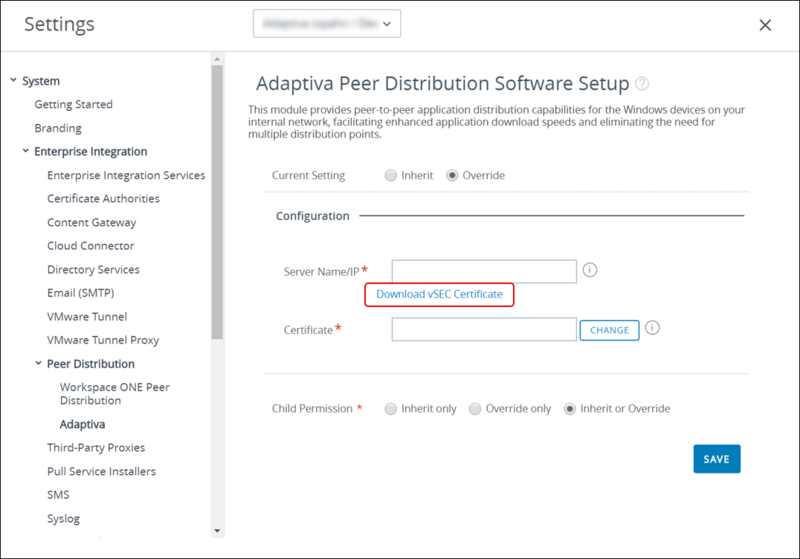Open Content Gateway settings
800x559 pixels.
point(91,222)
